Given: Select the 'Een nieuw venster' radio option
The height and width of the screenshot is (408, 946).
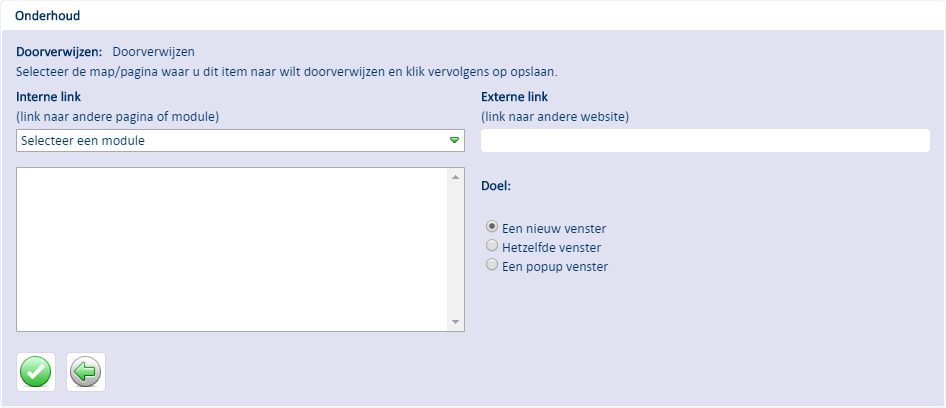Looking at the screenshot, I should (492, 228).
